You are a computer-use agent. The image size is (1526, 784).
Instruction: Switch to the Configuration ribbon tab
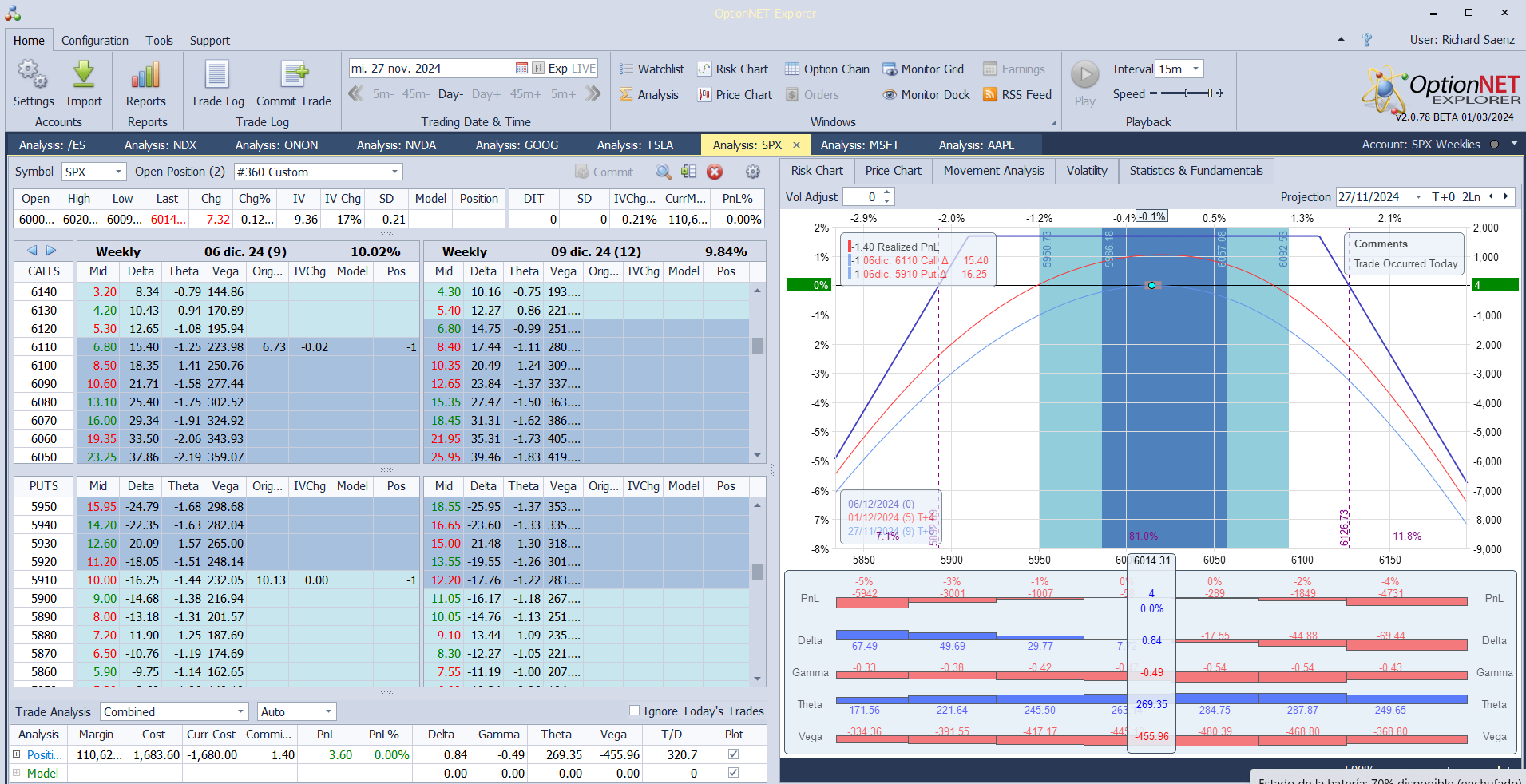pyautogui.click(x=95, y=41)
